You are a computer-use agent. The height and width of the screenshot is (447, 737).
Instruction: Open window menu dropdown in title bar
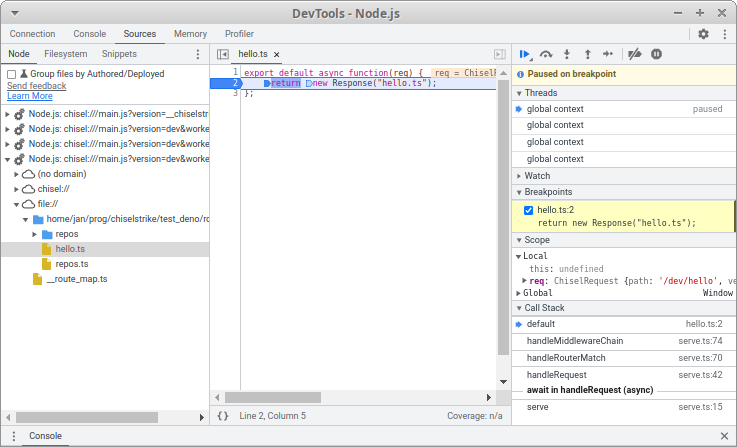coord(15,13)
